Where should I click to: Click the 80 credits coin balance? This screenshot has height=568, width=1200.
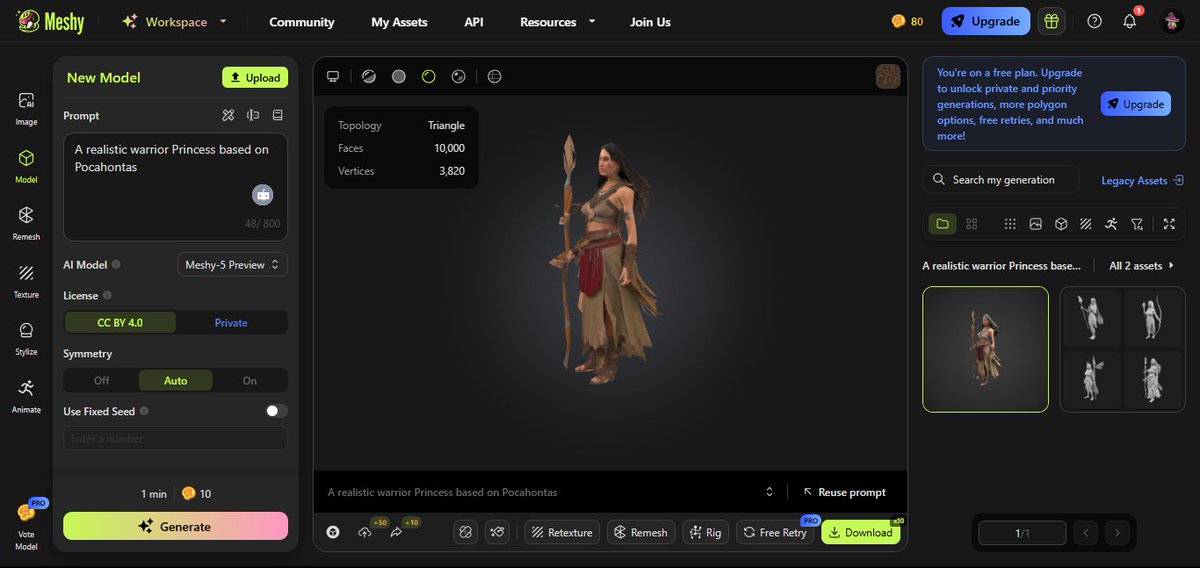(907, 21)
